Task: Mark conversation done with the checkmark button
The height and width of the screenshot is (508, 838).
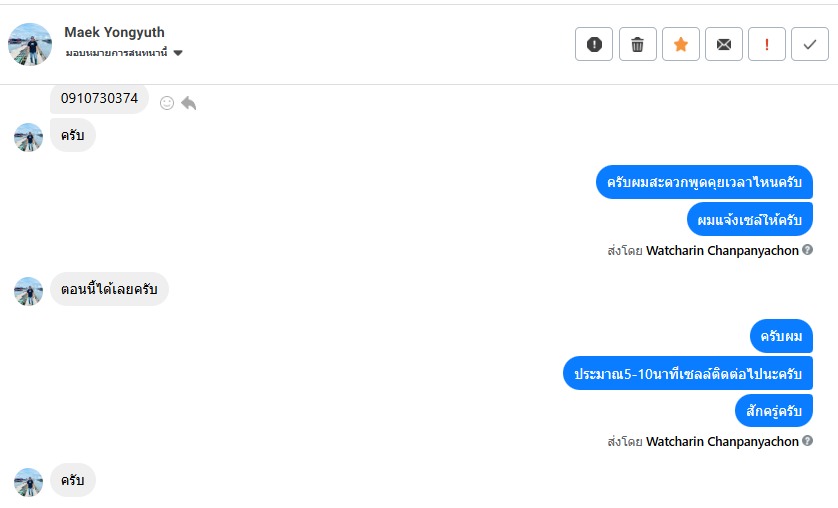Action: point(809,44)
